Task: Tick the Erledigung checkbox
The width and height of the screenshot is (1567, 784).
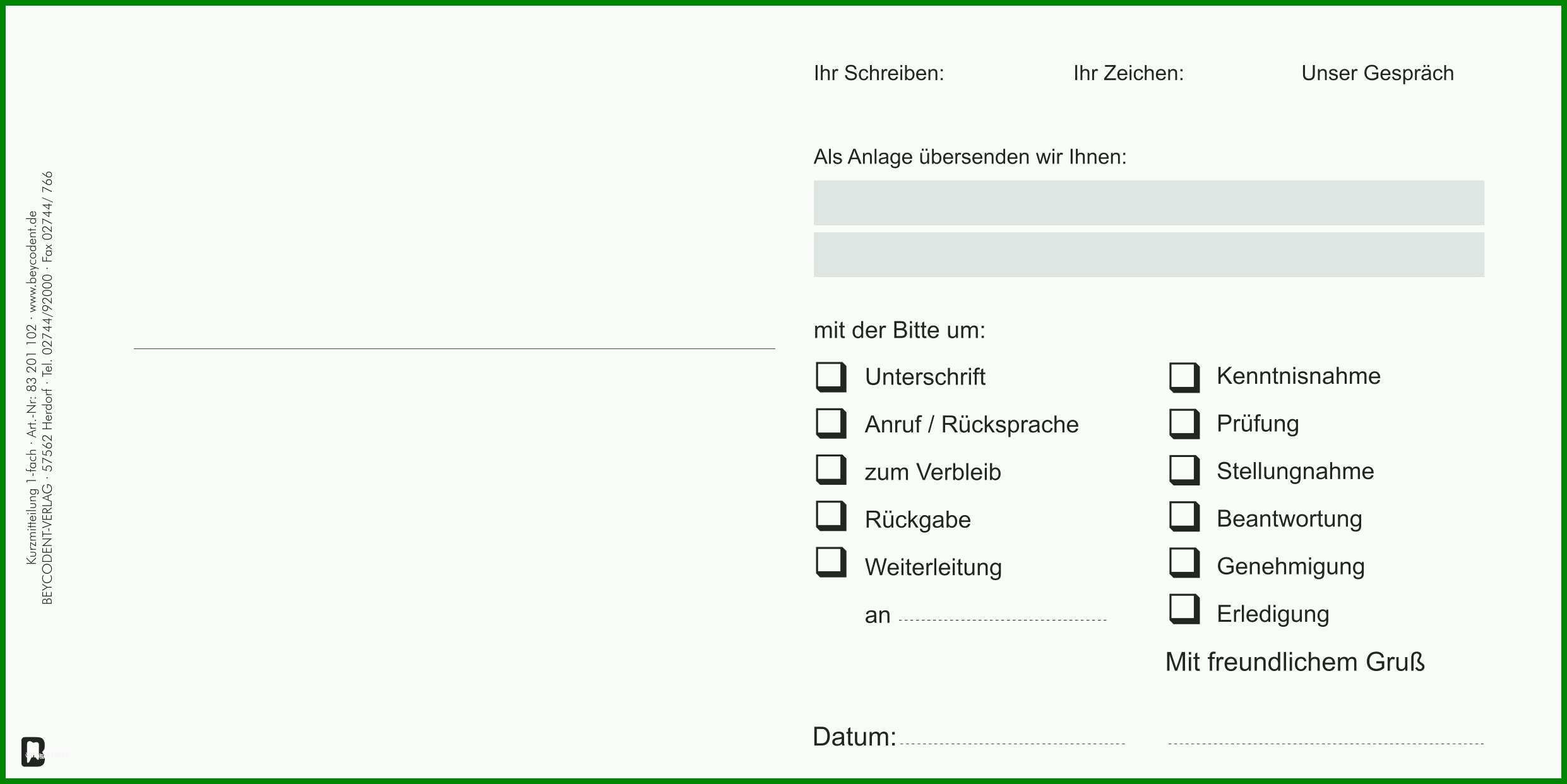Action: click(1184, 609)
